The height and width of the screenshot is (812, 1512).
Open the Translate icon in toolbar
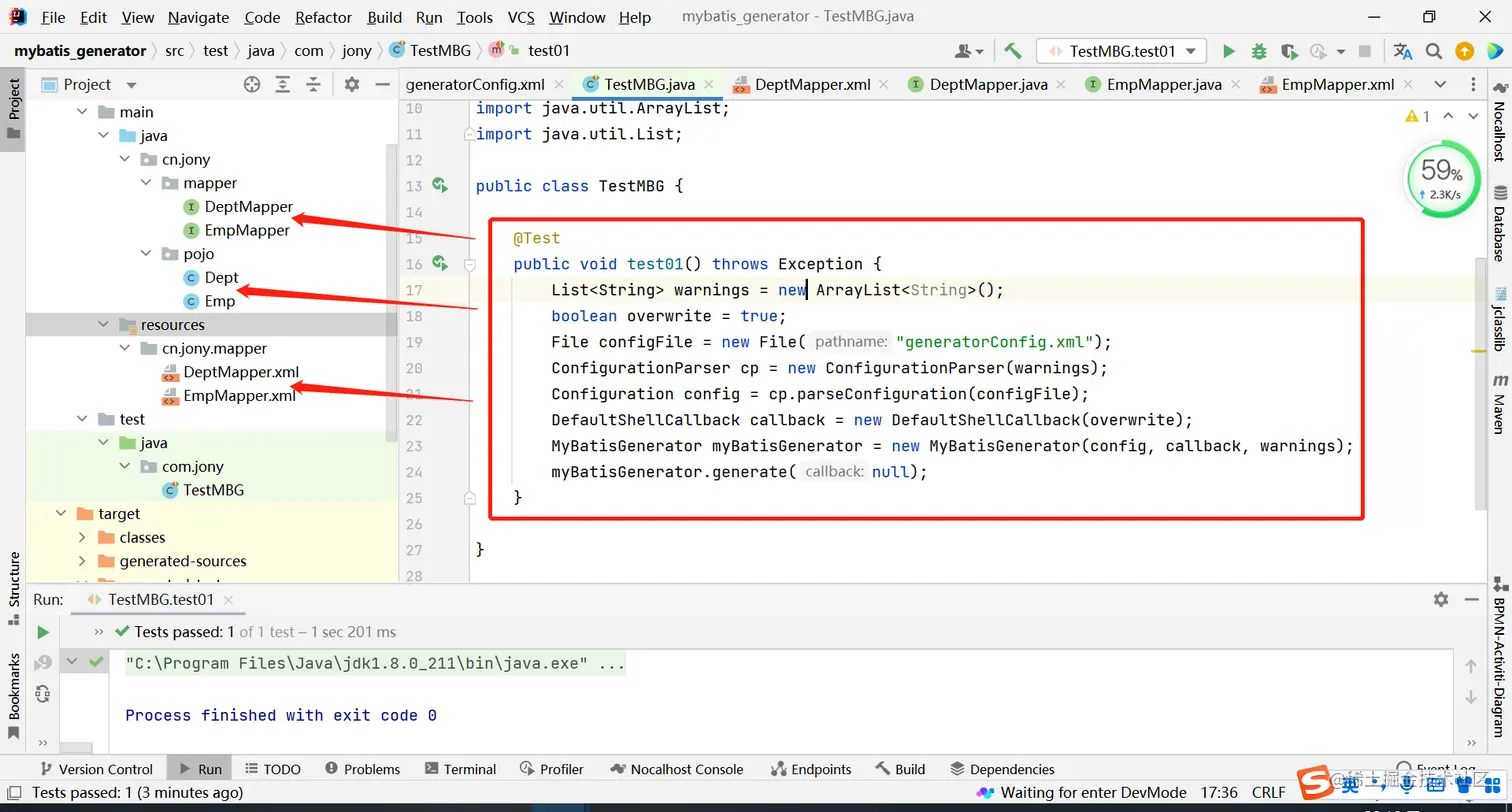click(1402, 51)
